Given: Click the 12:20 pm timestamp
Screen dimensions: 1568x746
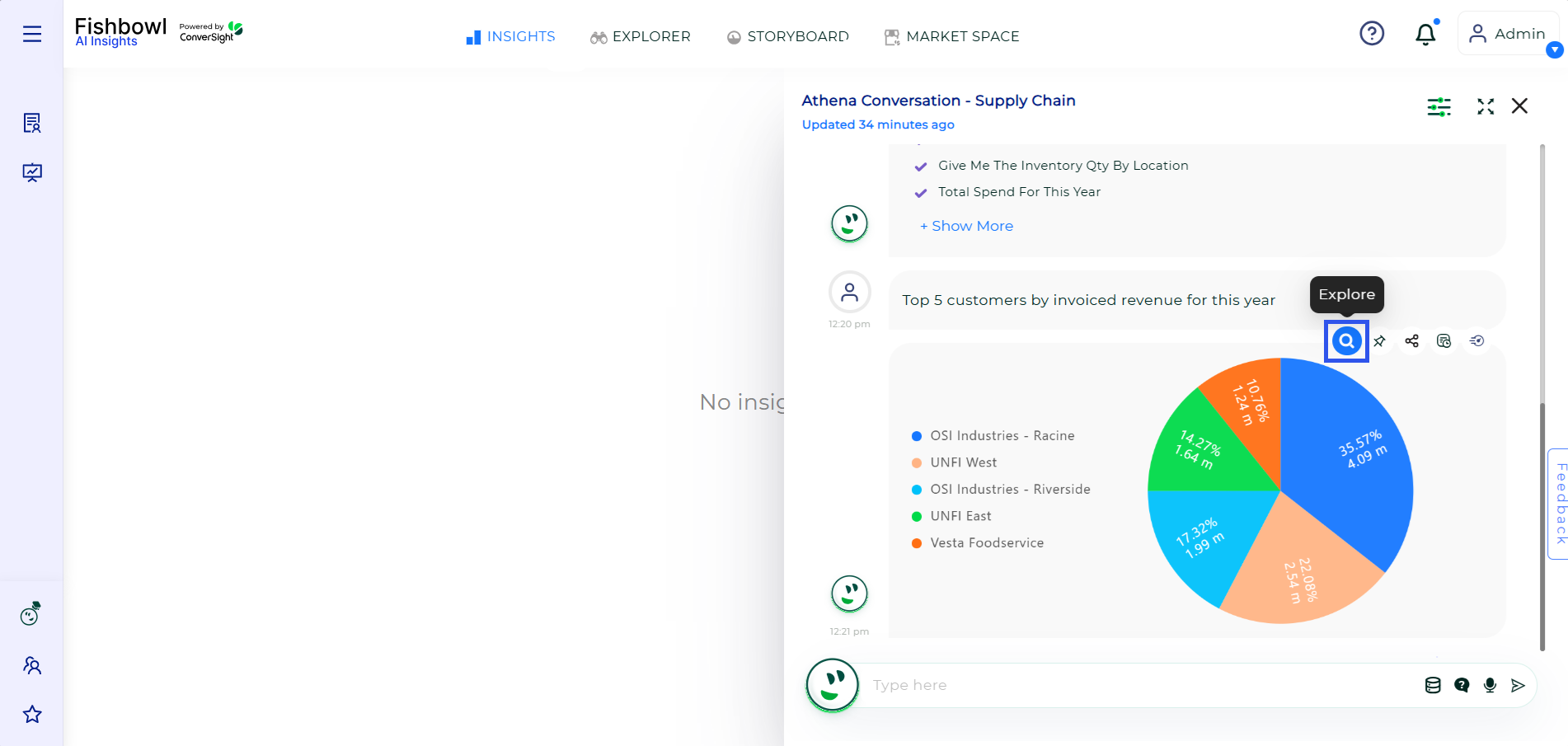Looking at the screenshot, I should tap(849, 324).
